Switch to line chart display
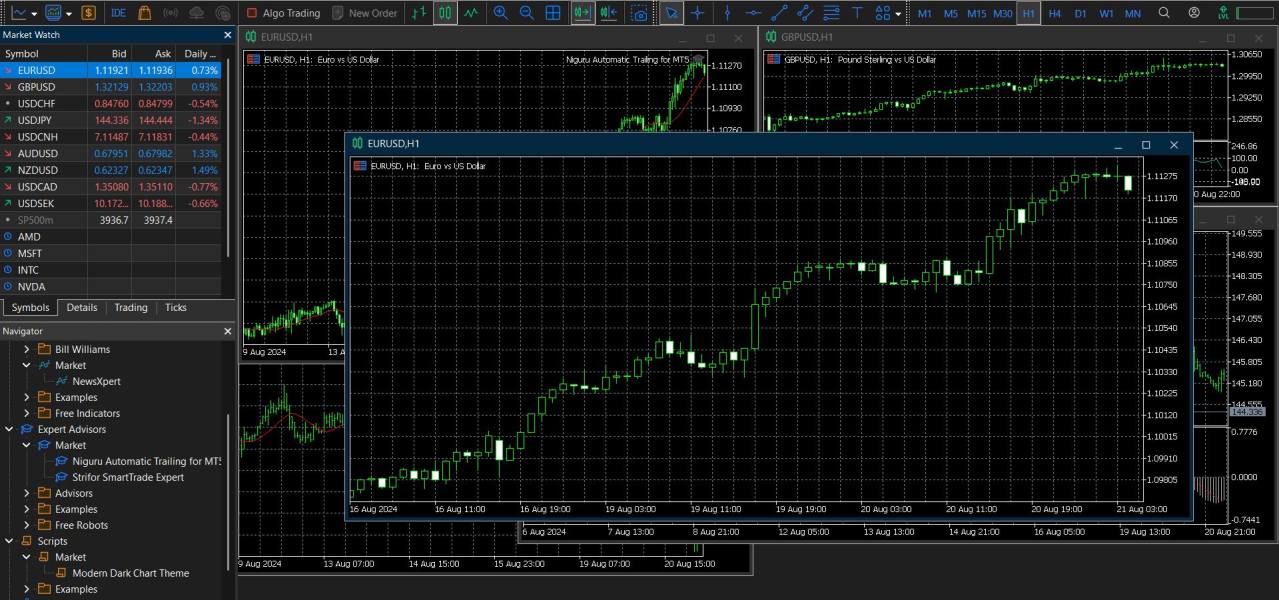The width and height of the screenshot is (1279, 600). point(471,13)
